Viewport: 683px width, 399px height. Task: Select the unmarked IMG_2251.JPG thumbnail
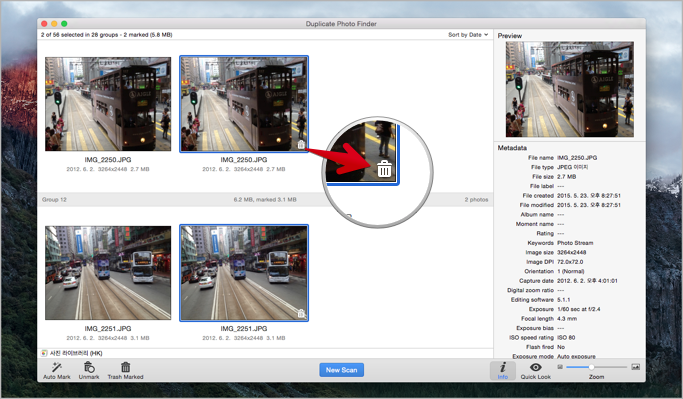coord(108,273)
